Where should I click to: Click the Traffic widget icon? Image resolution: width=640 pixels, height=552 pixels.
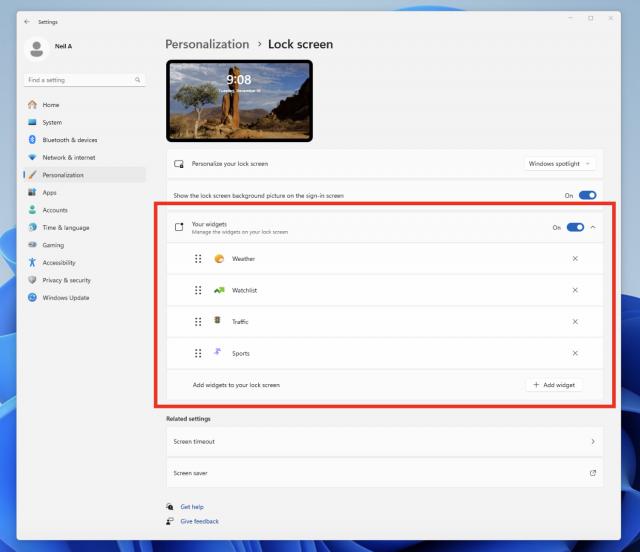219,321
